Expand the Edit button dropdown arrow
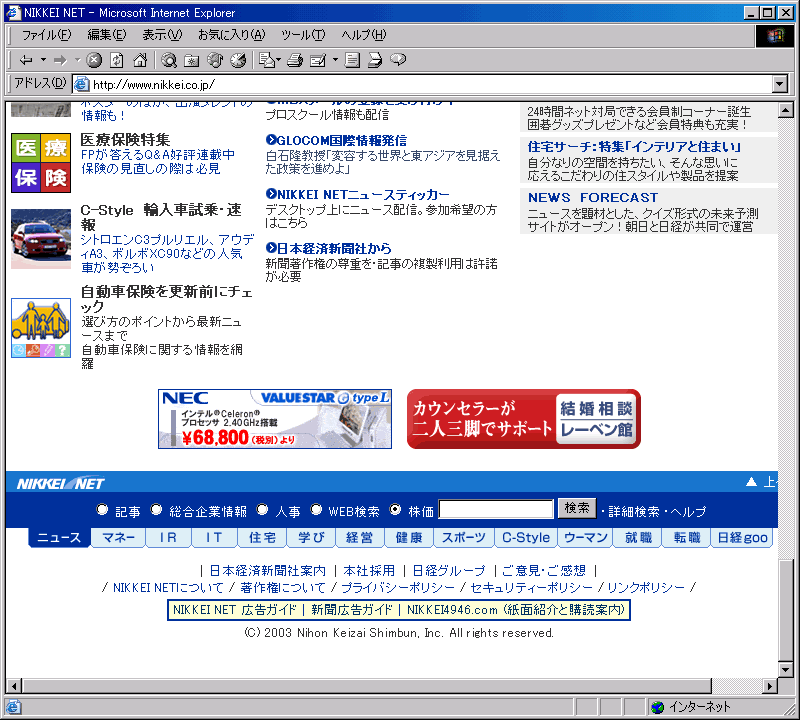This screenshot has height=720, width=800. [x=335, y=60]
